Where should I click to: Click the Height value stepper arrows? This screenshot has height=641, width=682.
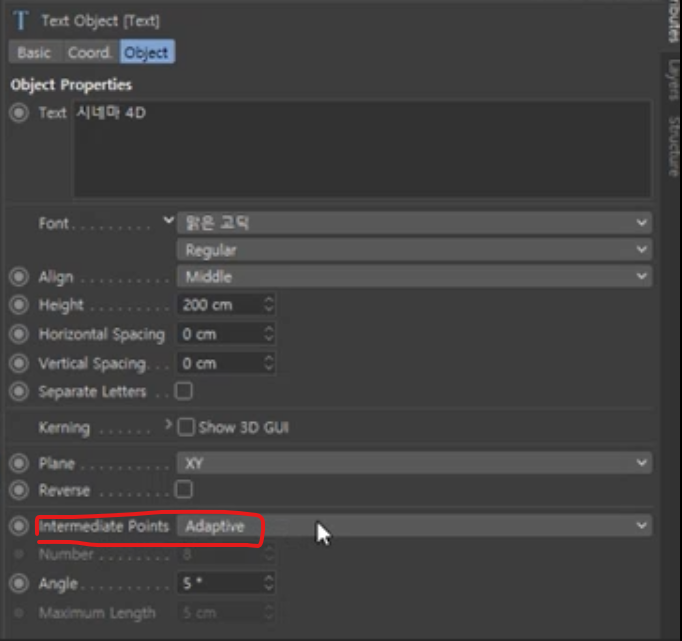click(x=269, y=305)
